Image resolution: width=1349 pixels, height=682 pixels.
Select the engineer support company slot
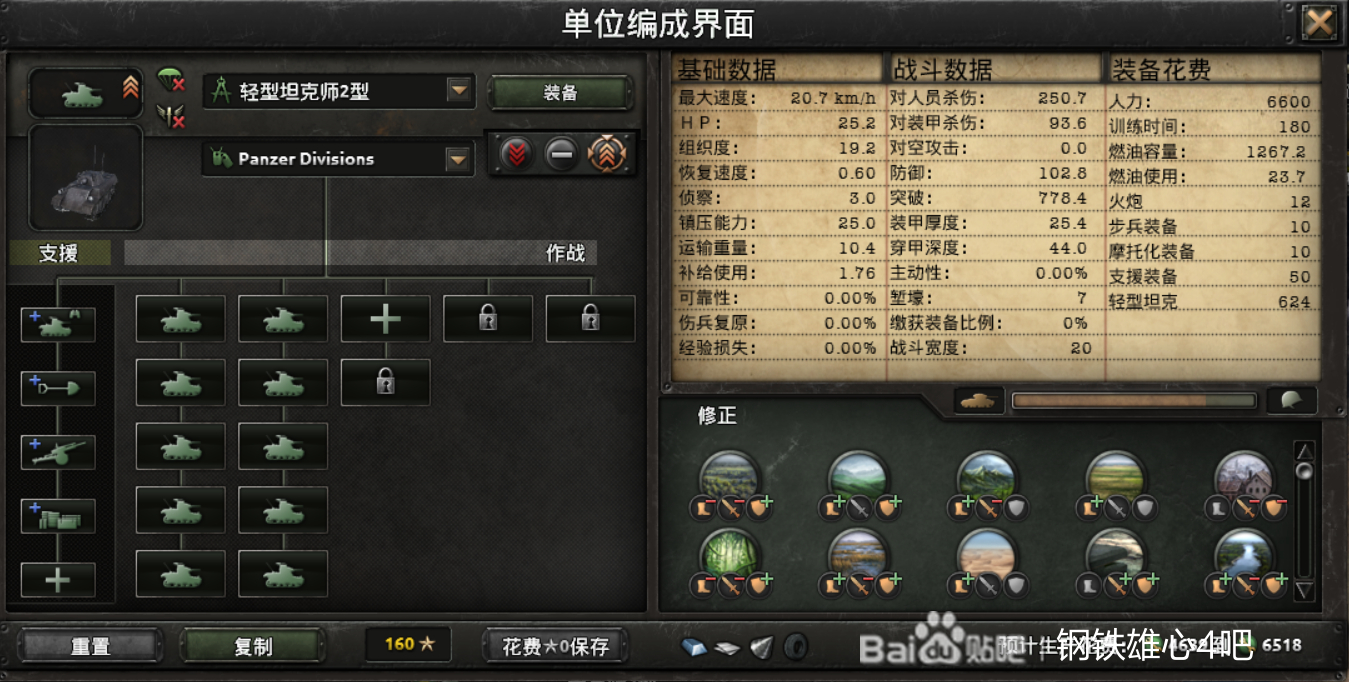click(58, 388)
